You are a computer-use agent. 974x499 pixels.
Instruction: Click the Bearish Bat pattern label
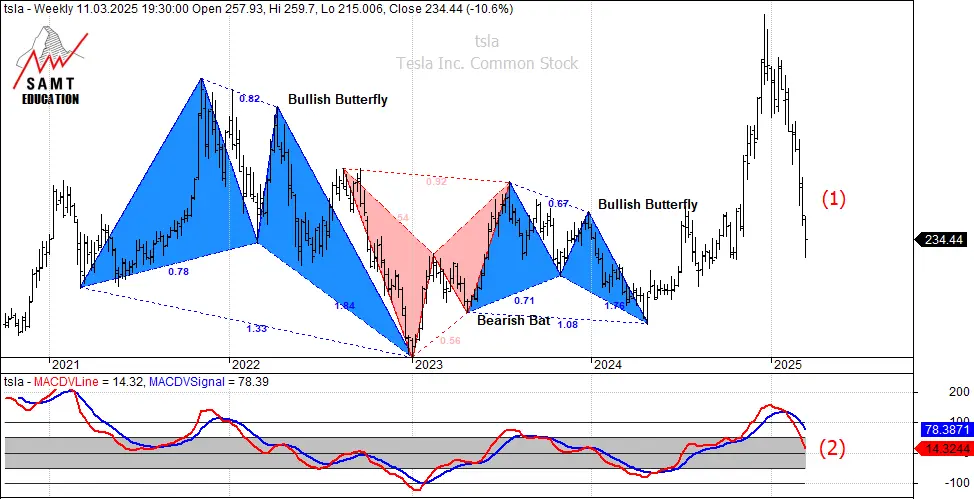(x=514, y=321)
